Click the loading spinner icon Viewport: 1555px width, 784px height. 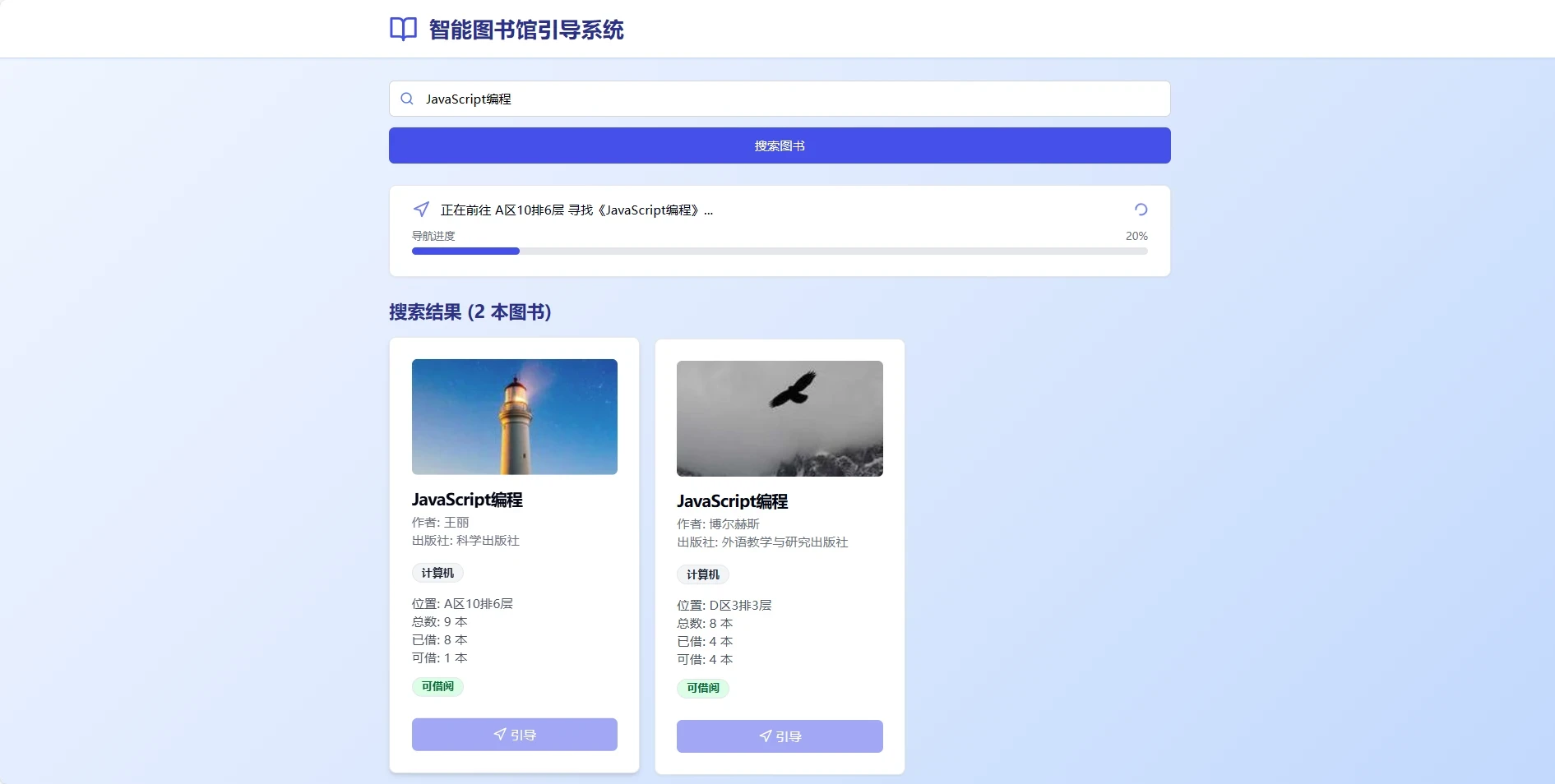pyautogui.click(x=1141, y=210)
